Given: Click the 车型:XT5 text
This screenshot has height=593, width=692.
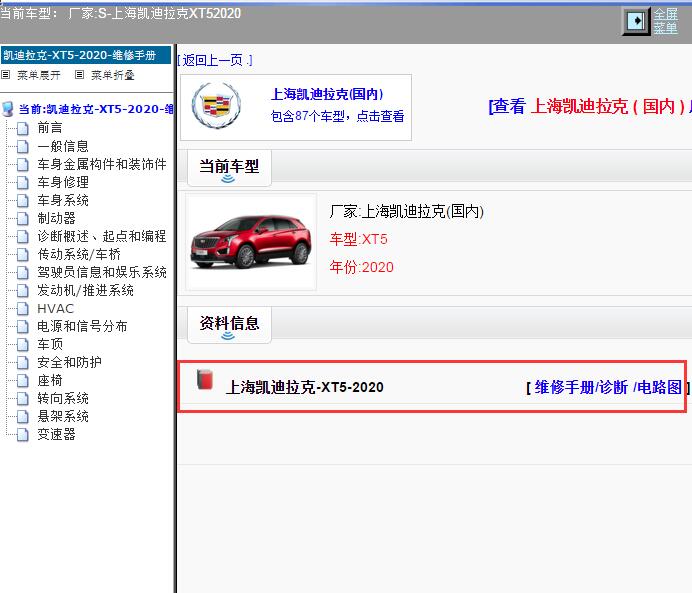Looking at the screenshot, I should coord(358,239).
